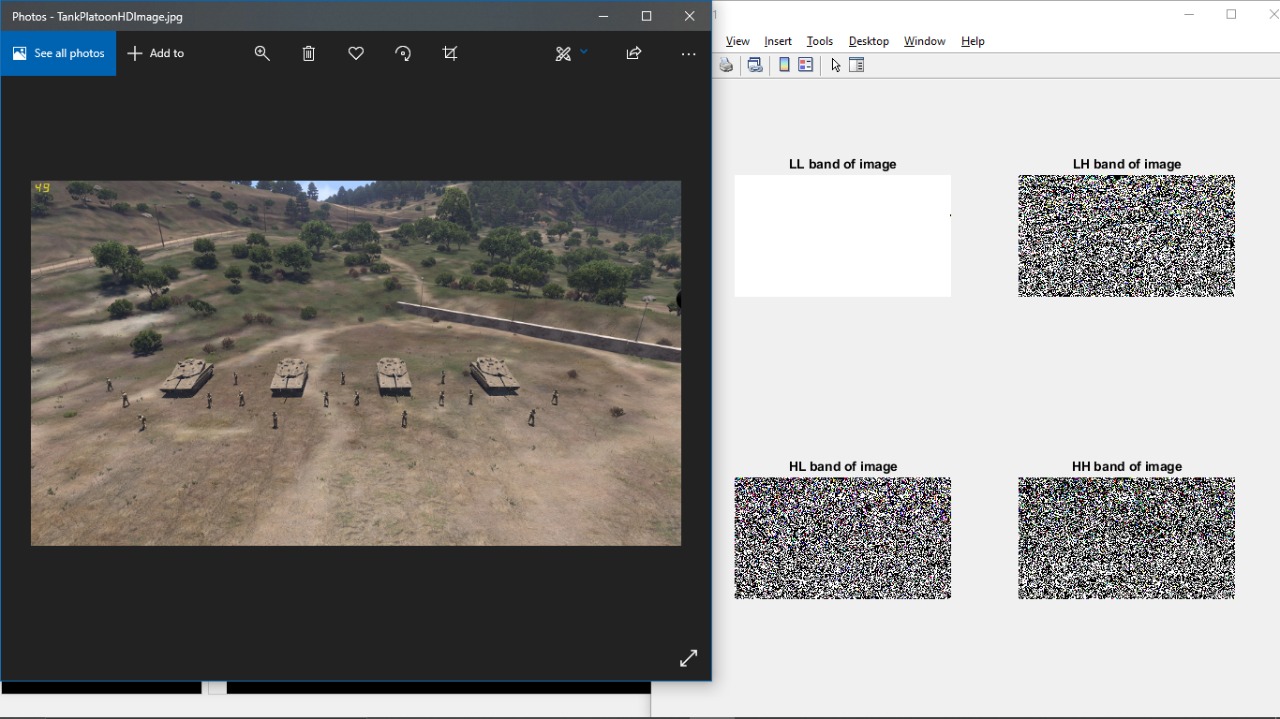This screenshot has width=1280, height=719.
Task: Open Edit & Create tools icon
Action: click(563, 54)
